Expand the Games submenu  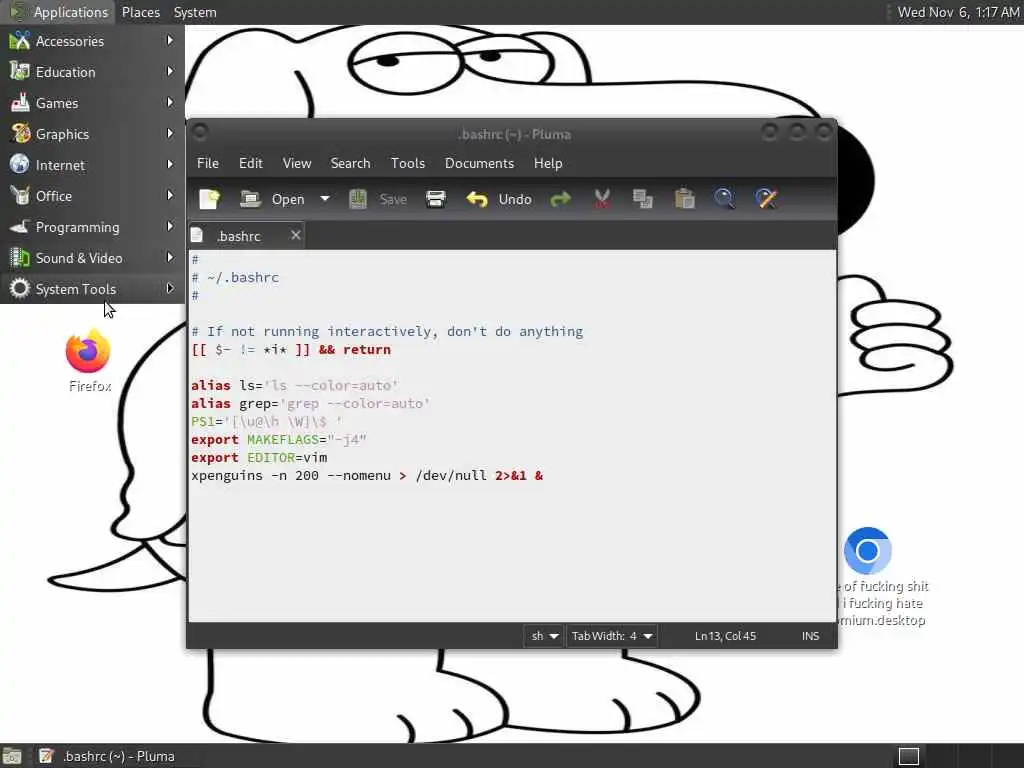pyautogui.click(x=92, y=103)
